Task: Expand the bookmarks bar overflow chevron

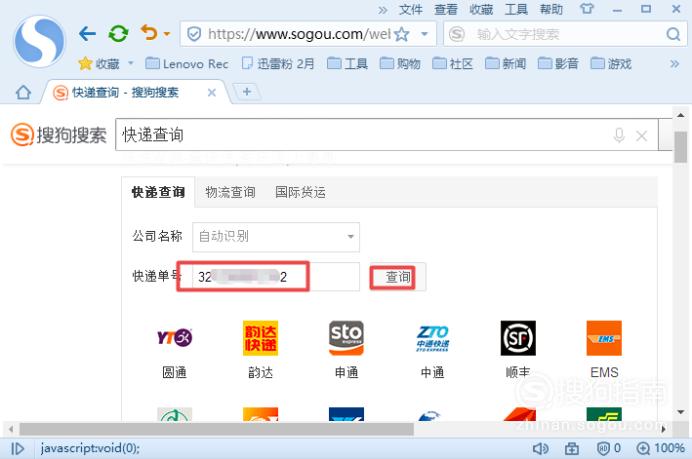Action: click(674, 64)
